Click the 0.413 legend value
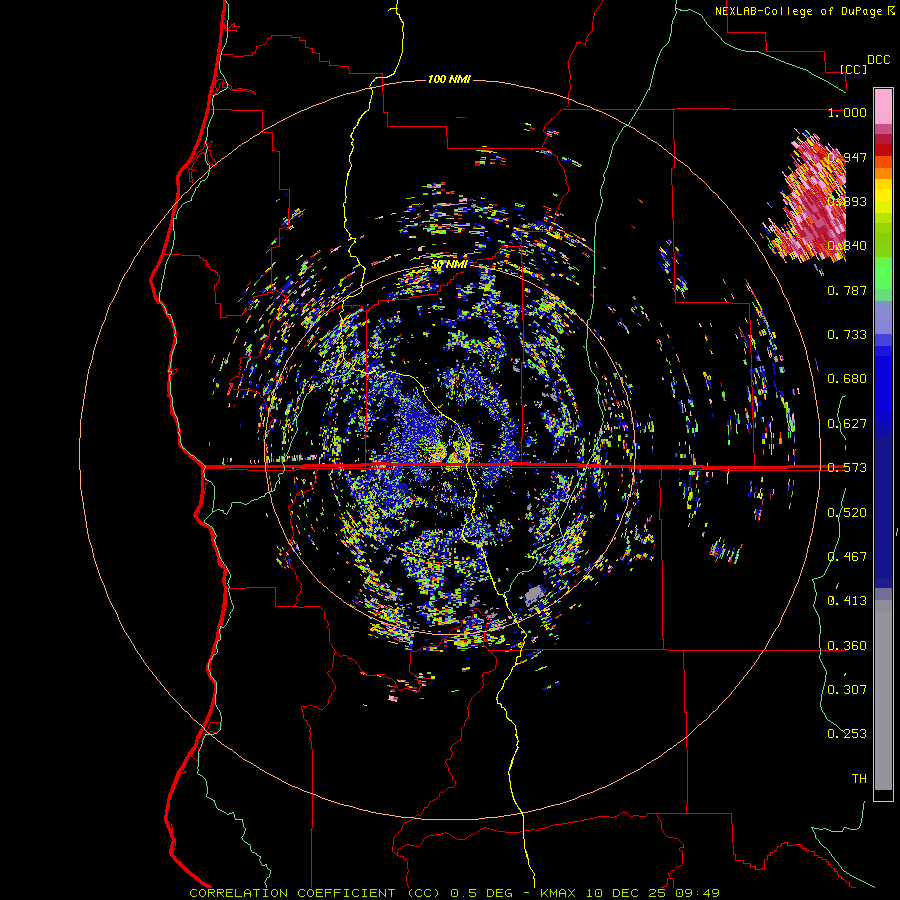 (x=847, y=601)
